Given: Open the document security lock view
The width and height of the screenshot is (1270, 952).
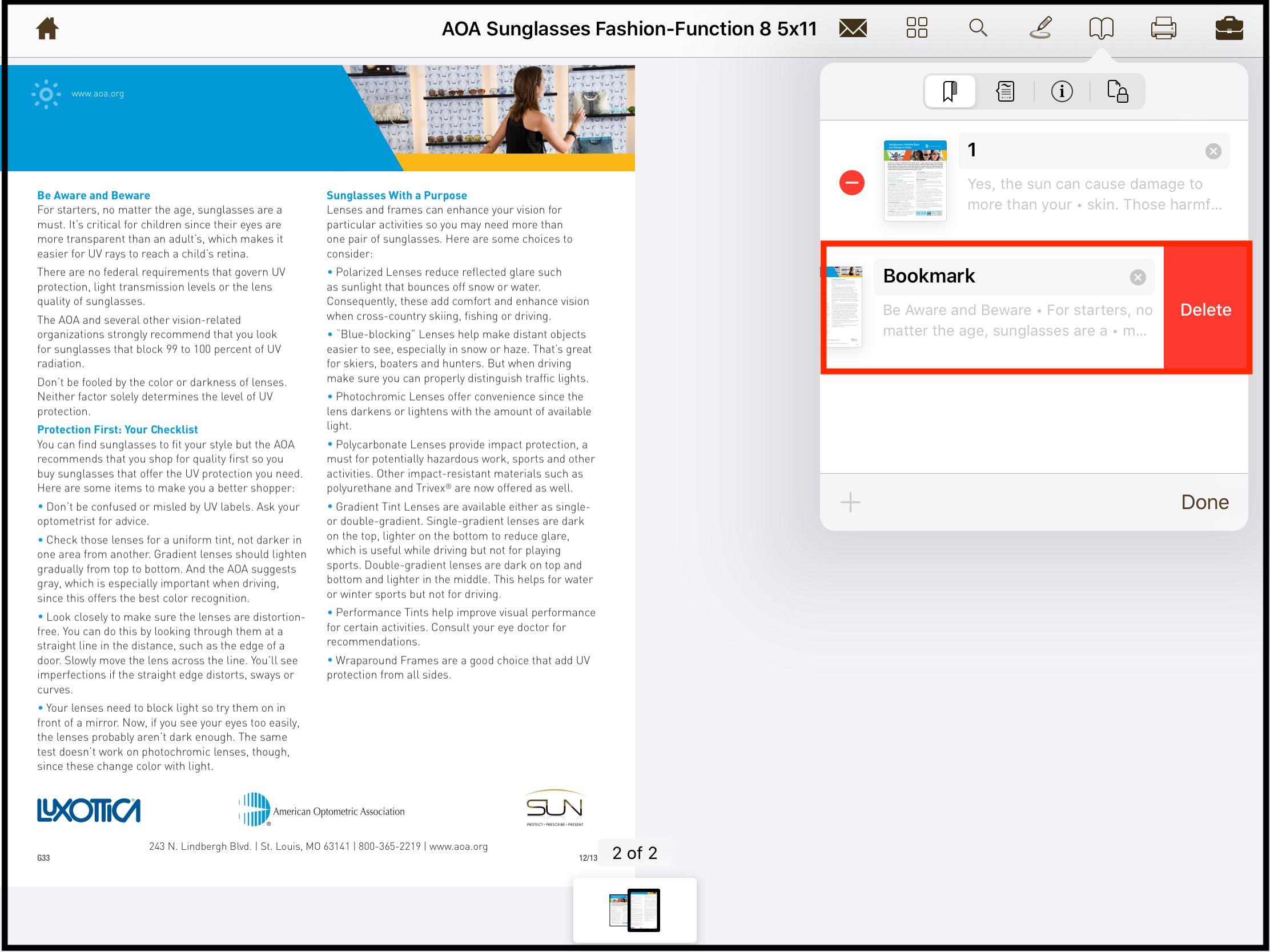Looking at the screenshot, I should [x=1118, y=91].
